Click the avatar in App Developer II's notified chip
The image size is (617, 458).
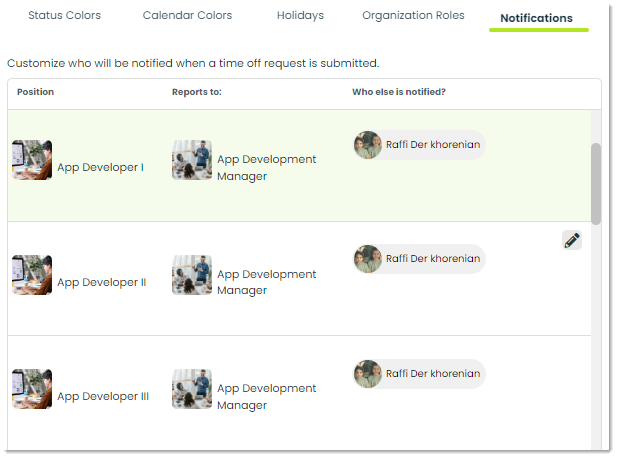pyautogui.click(x=368, y=259)
